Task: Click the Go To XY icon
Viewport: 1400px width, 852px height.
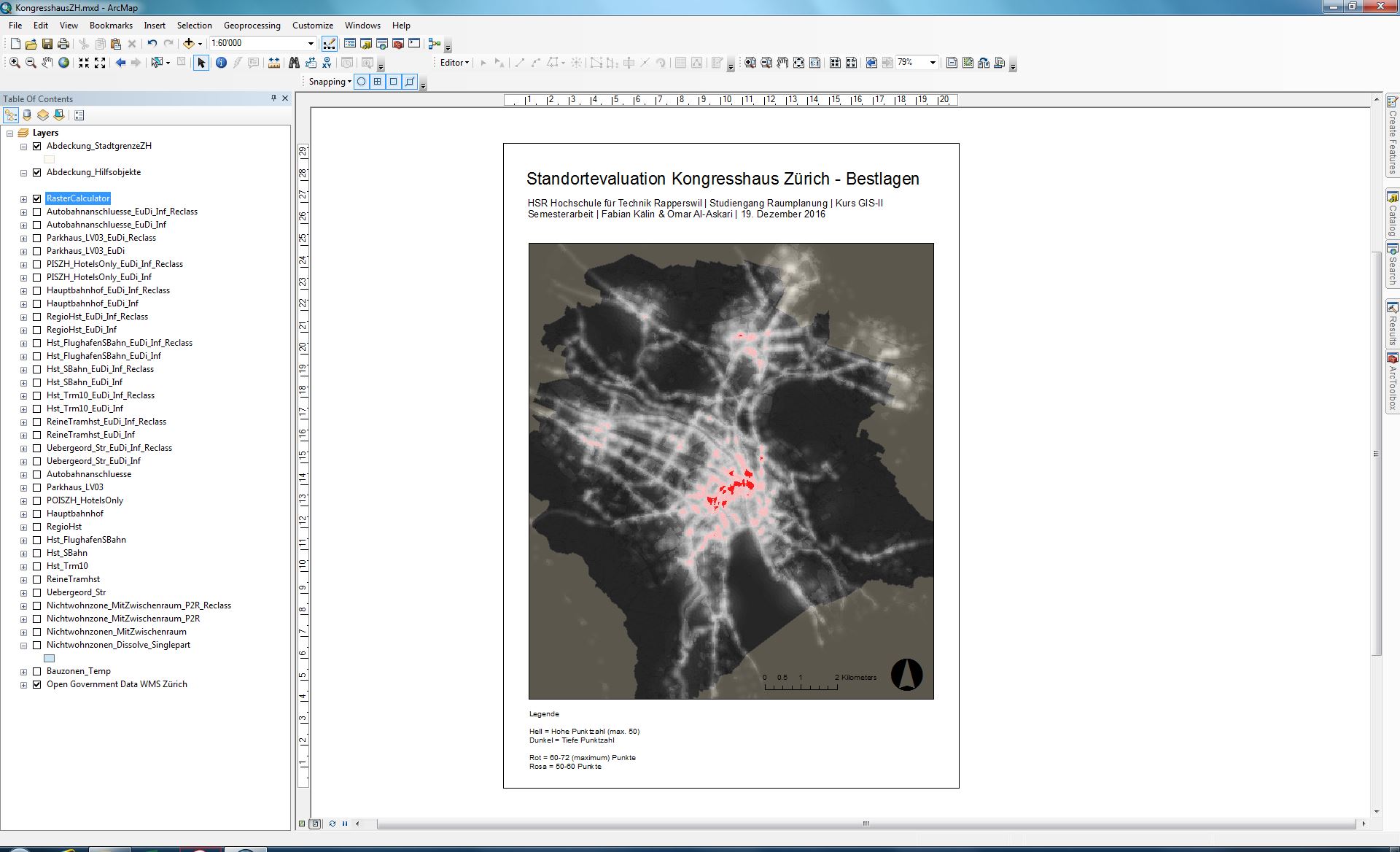Action: pos(327,63)
